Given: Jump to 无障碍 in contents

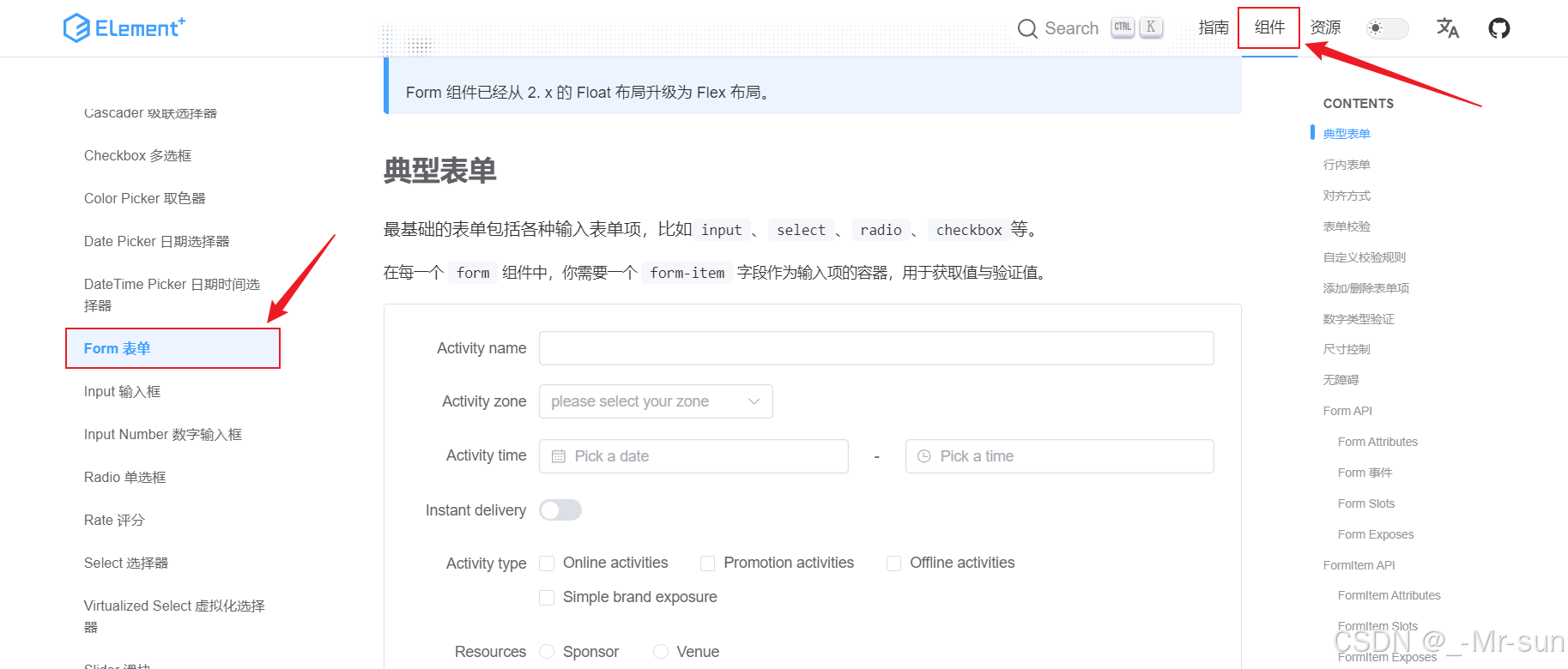Looking at the screenshot, I should 1341,380.
